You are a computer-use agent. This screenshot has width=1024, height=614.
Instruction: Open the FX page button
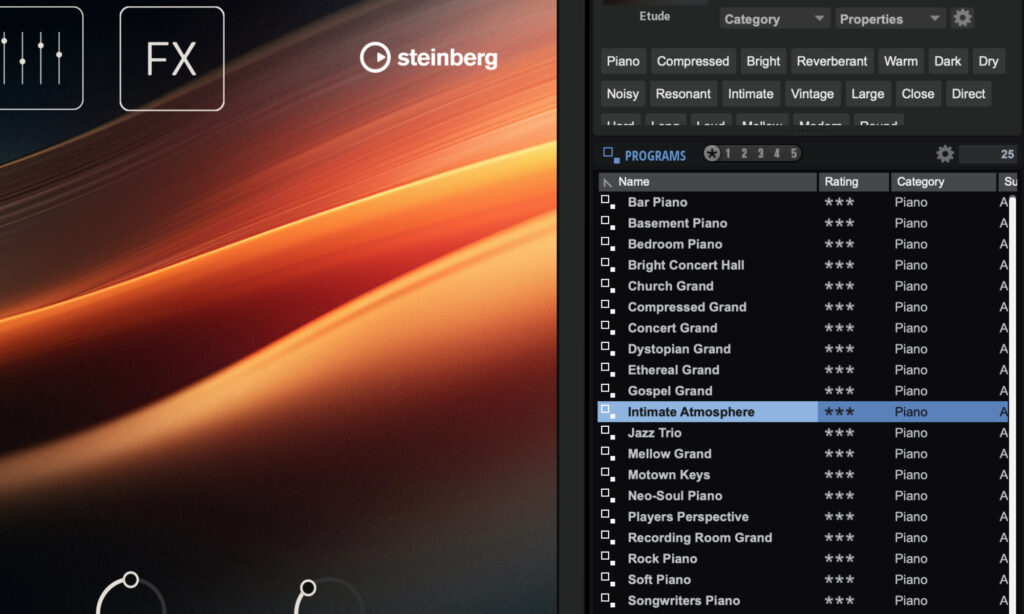(x=172, y=58)
